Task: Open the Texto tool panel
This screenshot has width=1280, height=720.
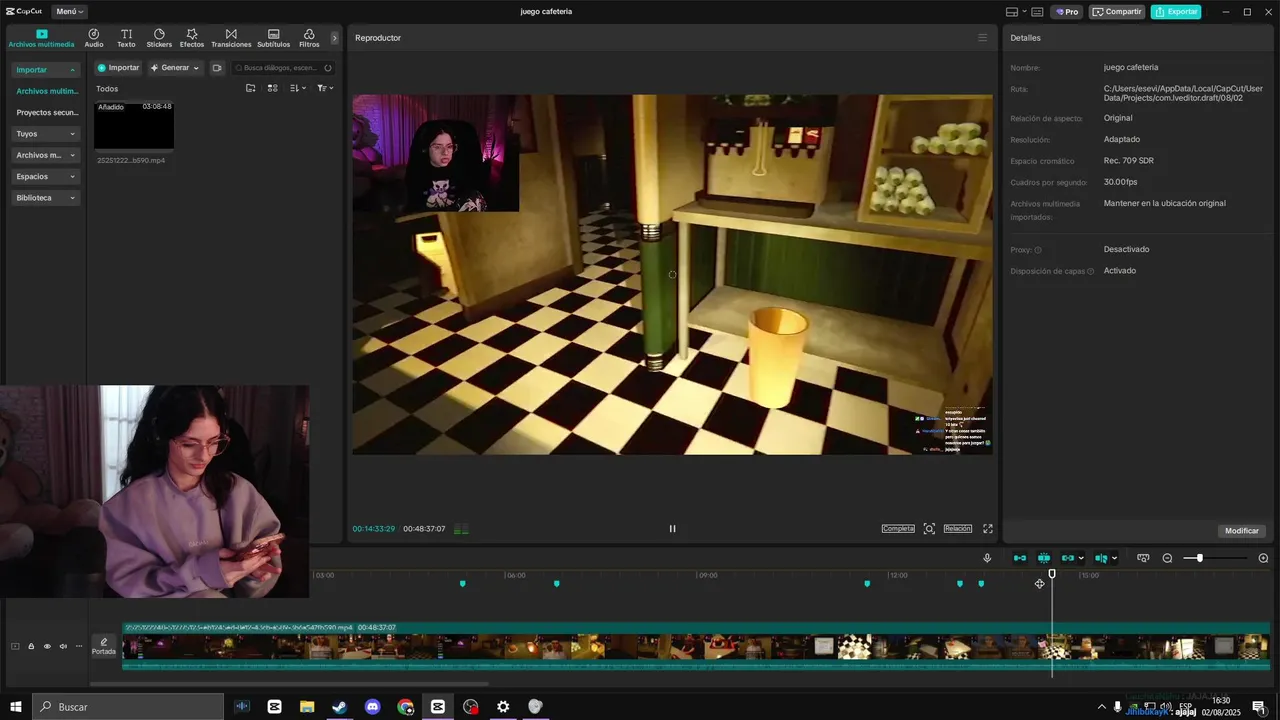Action: (x=126, y=38)
